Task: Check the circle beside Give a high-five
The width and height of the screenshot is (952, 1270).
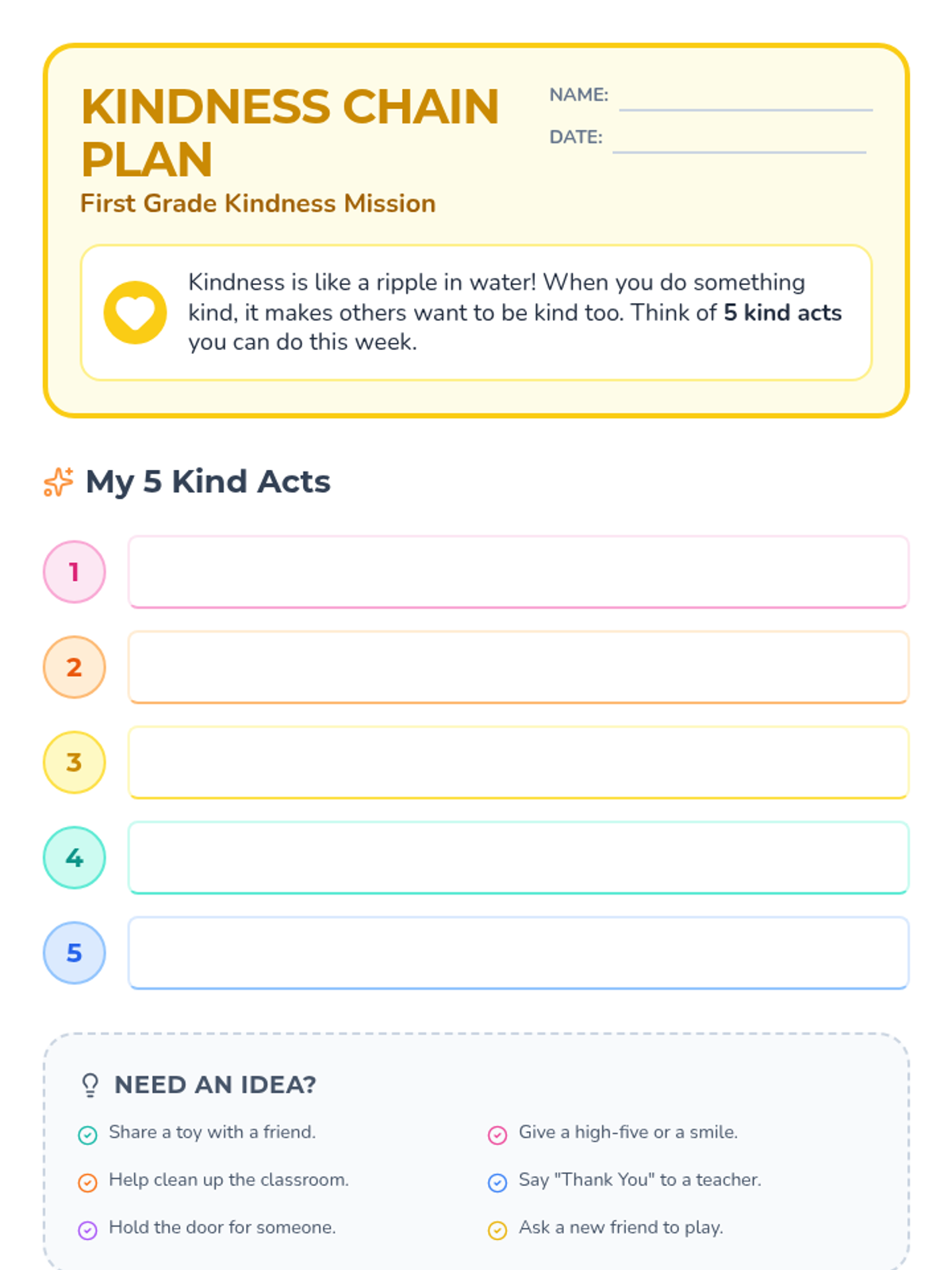Action: [x=497, y=1134]
